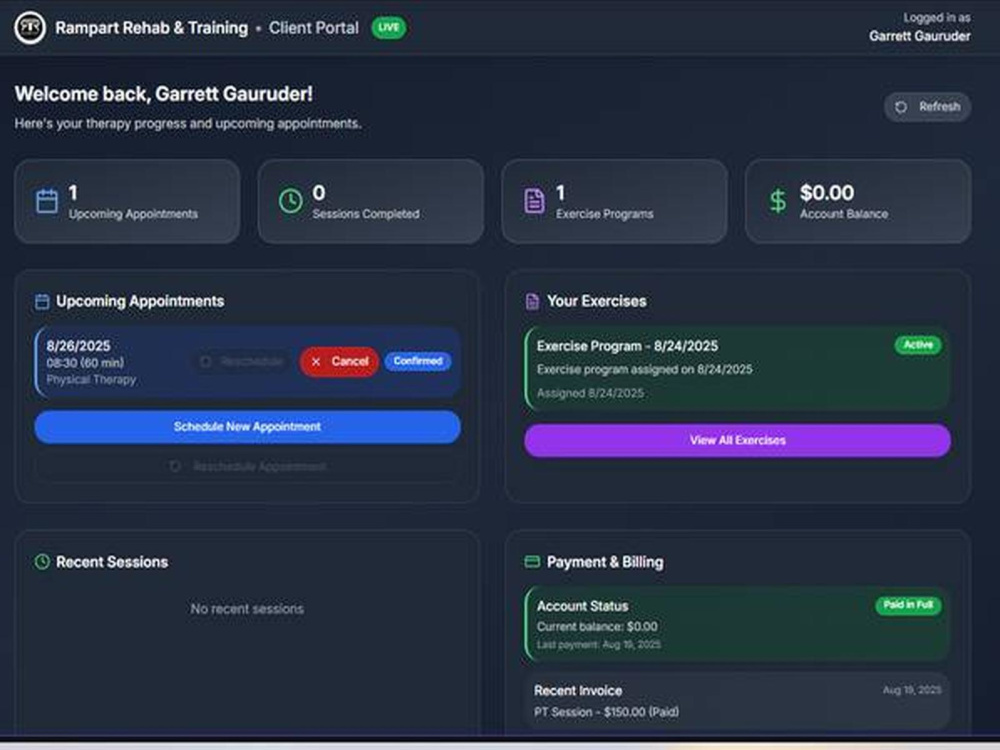Click the Client Portal header text
1000x750 pixels.
[x=314, y=28]
